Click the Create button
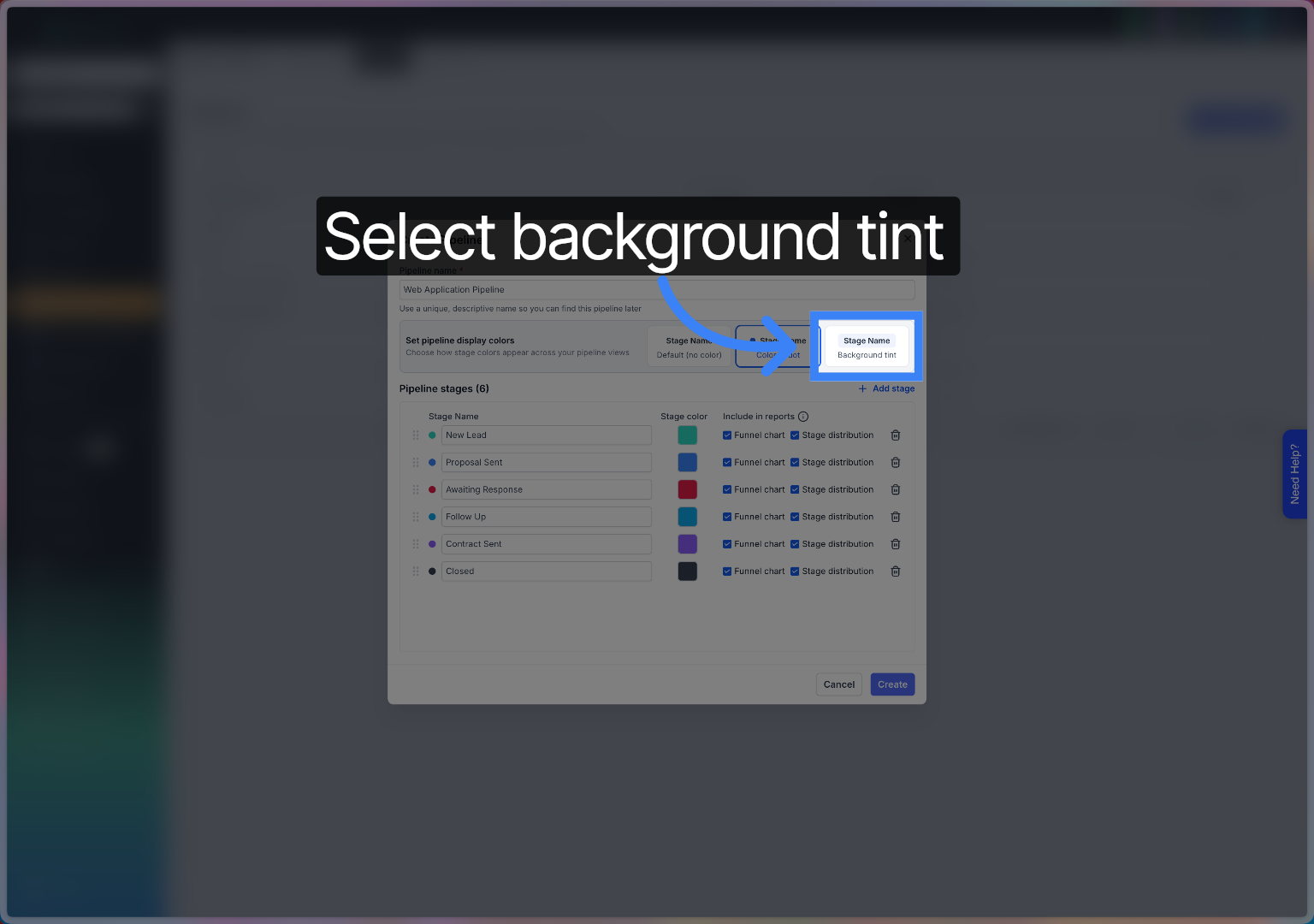 pos(892,684)
